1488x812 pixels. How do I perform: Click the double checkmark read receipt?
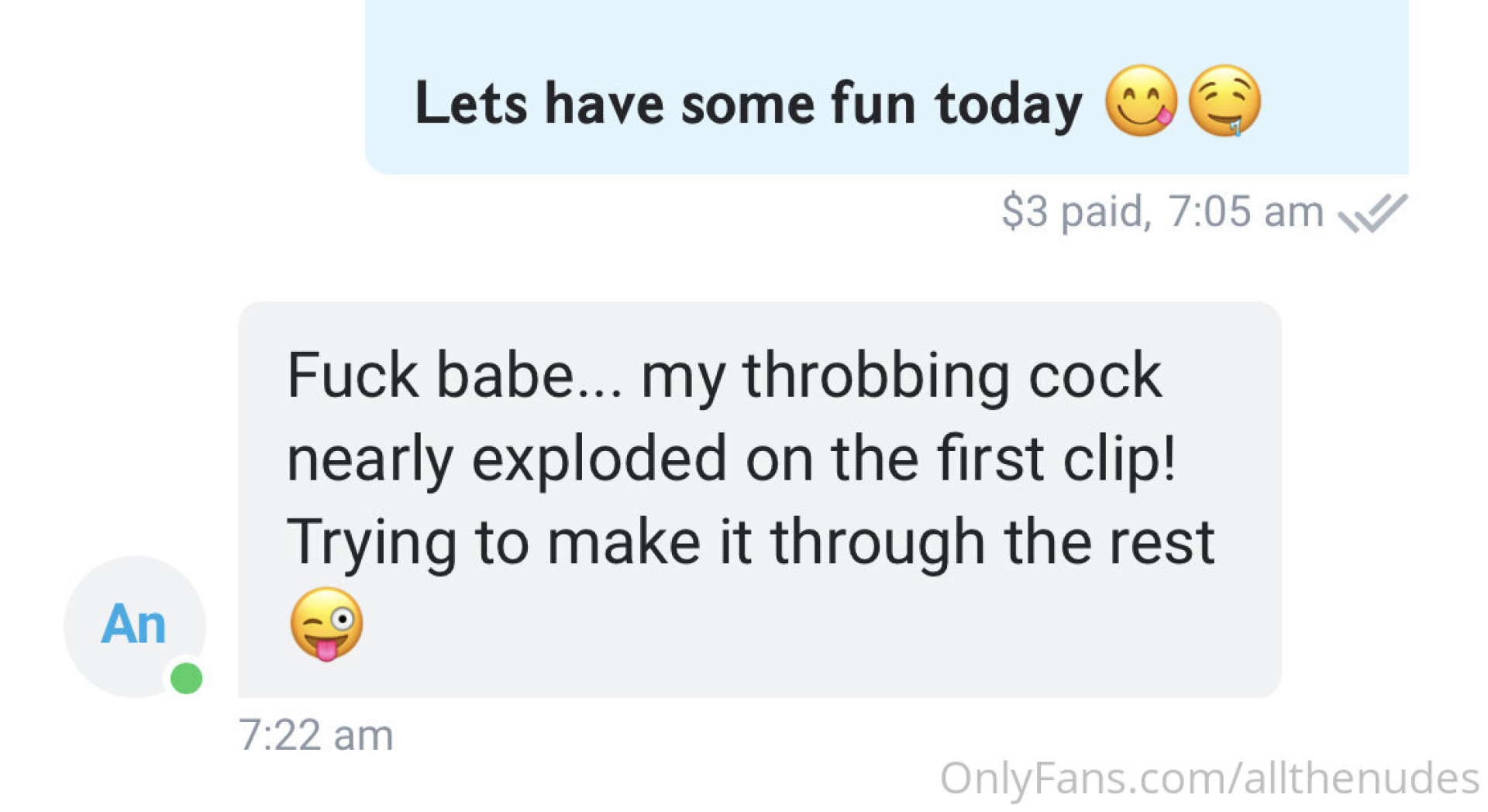pyautogui.click(x=1373, y=212)
